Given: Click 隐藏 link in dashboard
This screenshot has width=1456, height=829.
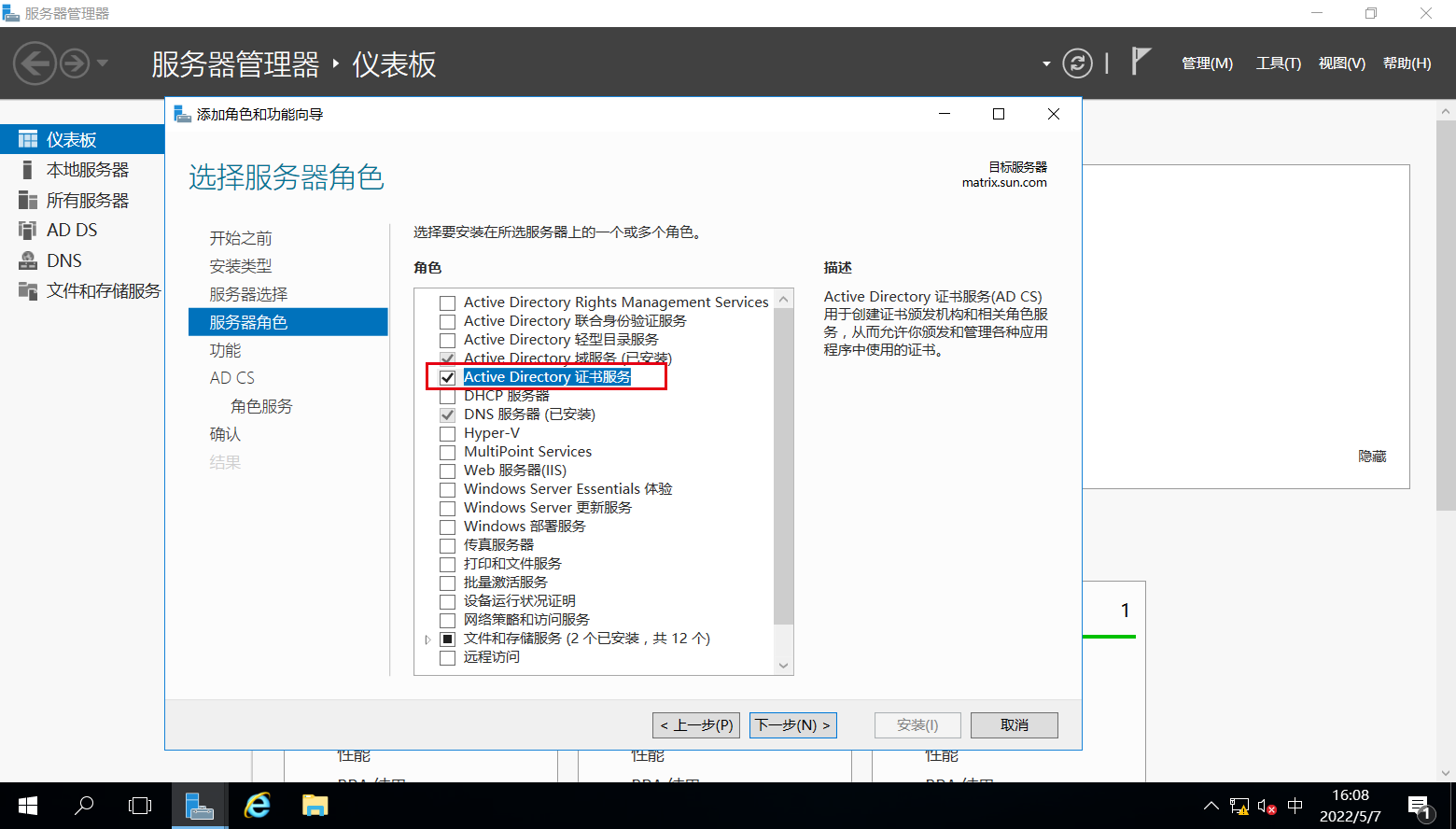Looking at the screenshot, I should (1372, 457).
